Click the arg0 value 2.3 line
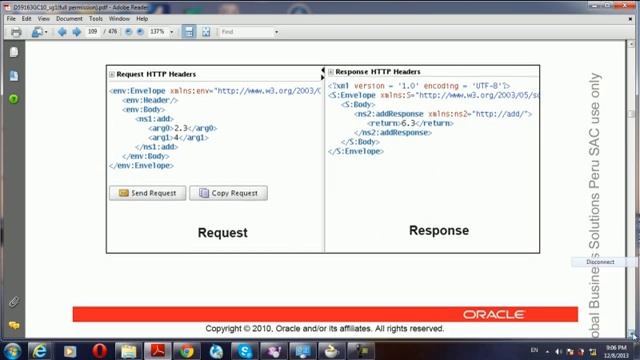The width and height of the screenshot is (640, 360). pyautogui.click(x=182, y=128)
